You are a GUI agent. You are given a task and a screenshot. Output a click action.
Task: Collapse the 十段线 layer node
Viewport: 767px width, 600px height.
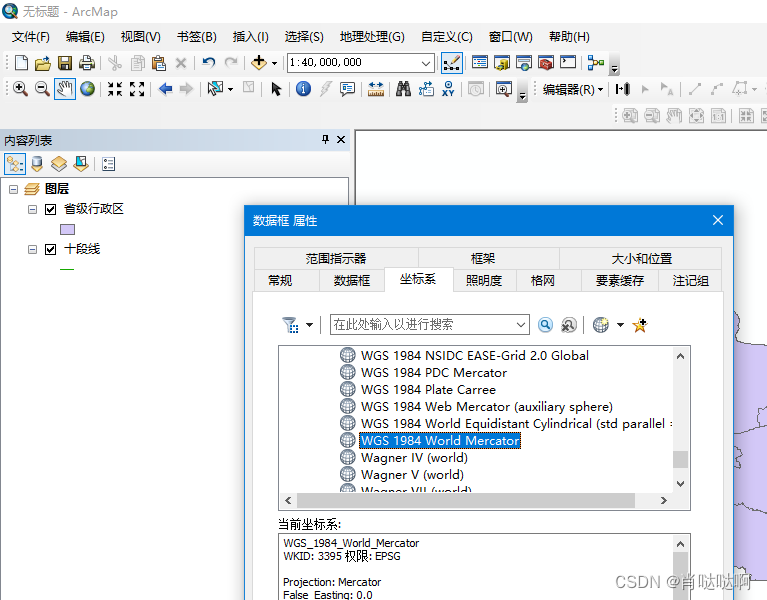click(x=32, y=249)
